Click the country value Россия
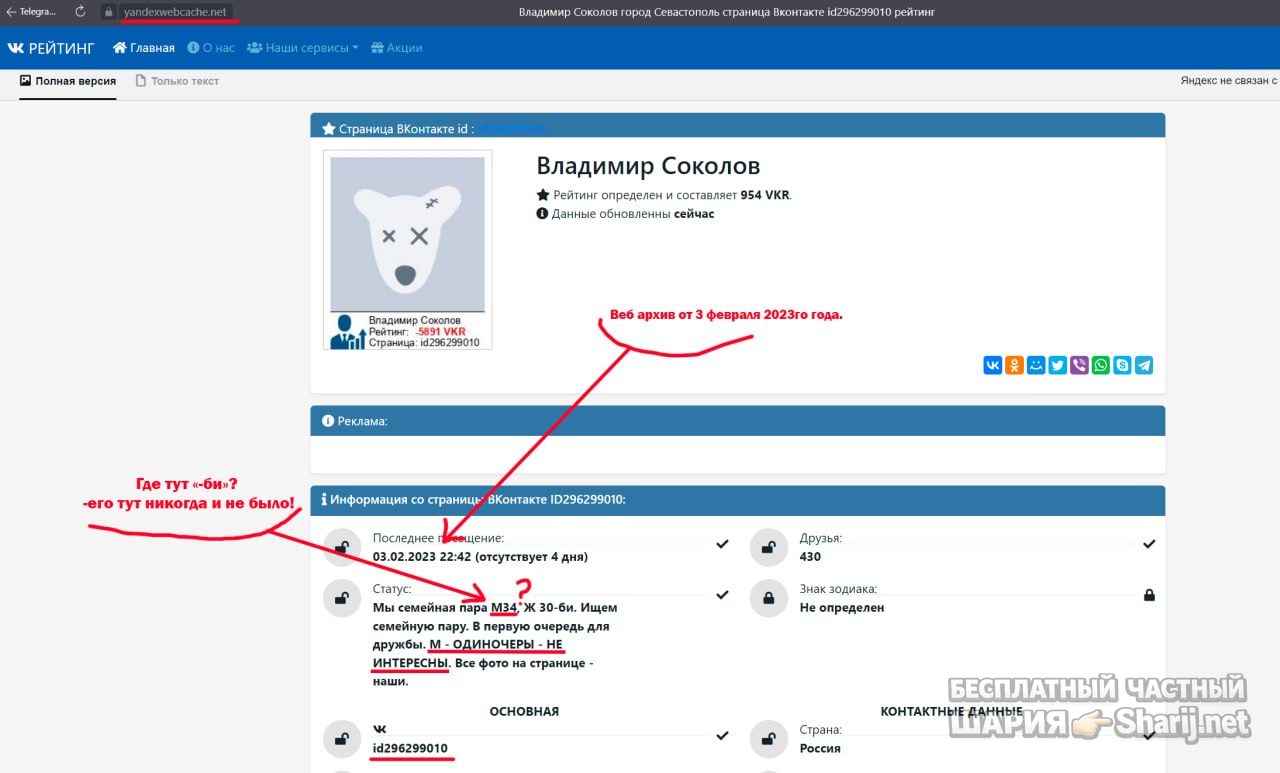Image resolution: width=1280 pixels, height=773 pixels. point(820,748)
